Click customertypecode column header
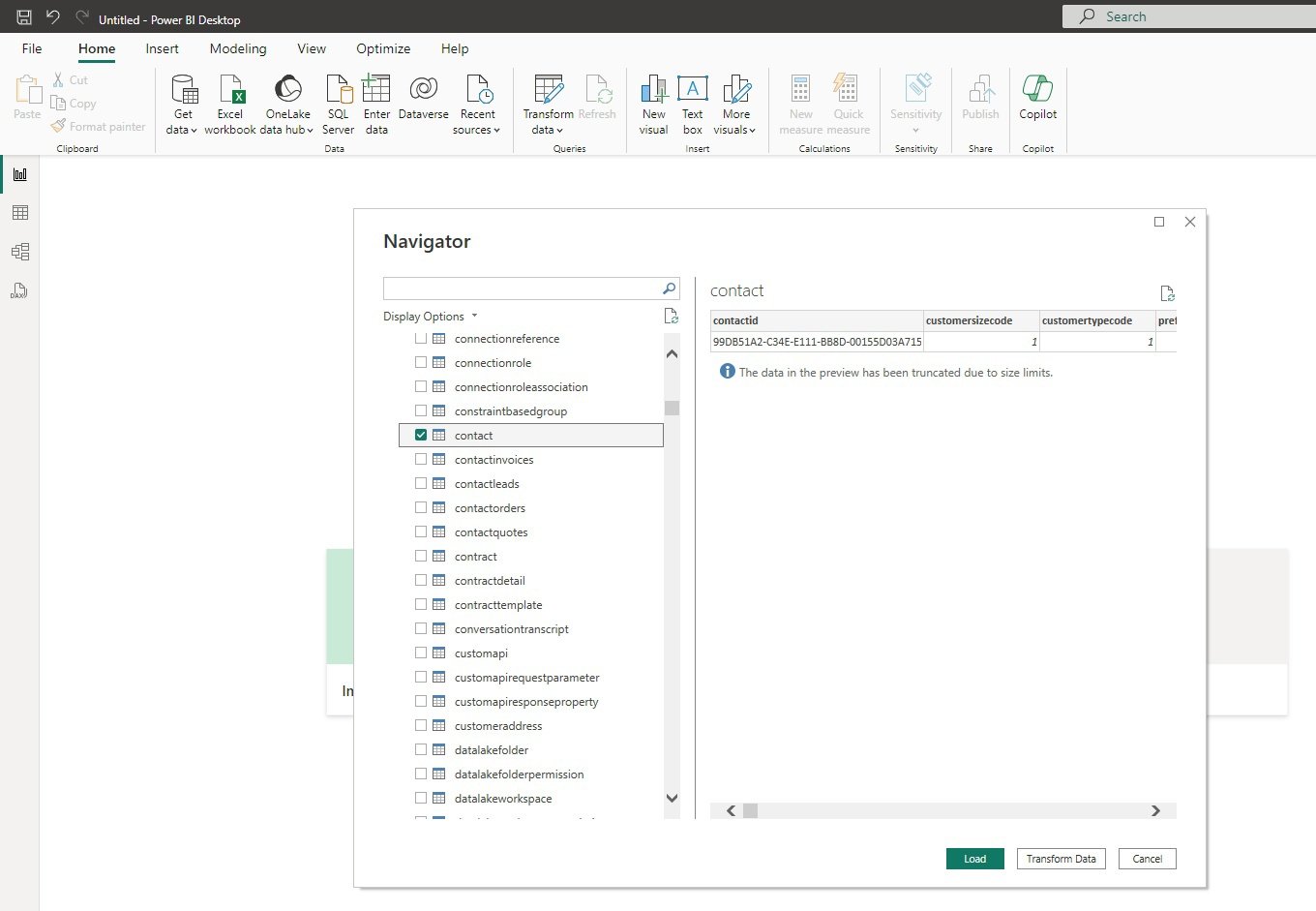Screen dimensions: 1316x911 pyautogui.click(x=1097, y=320)
